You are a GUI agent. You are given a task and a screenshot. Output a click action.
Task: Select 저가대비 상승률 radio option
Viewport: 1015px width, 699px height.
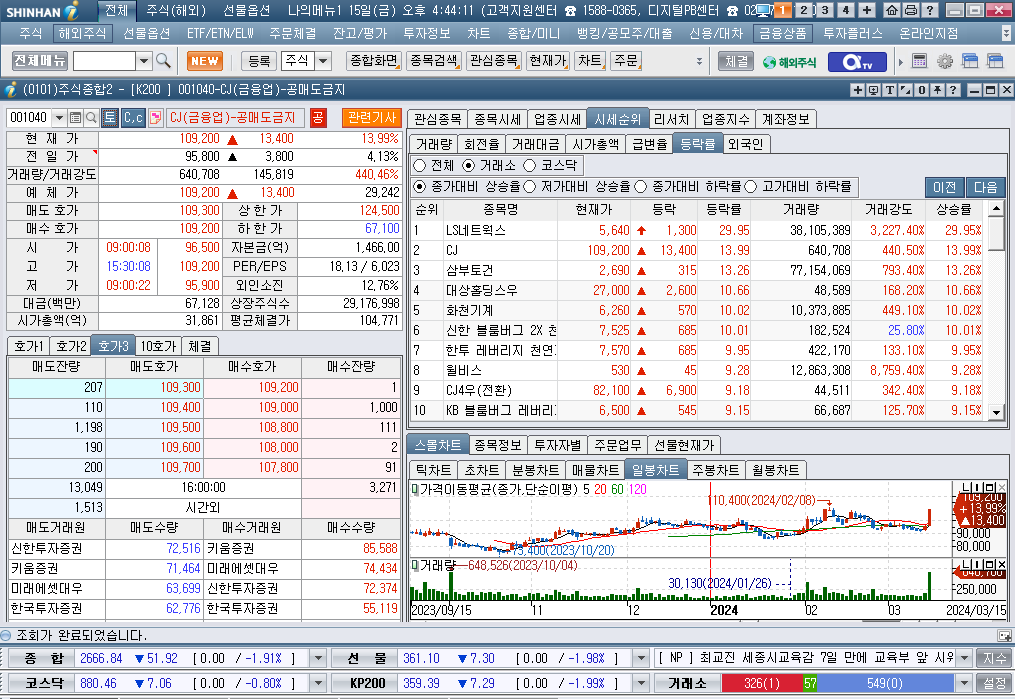(x=530, y=187)
